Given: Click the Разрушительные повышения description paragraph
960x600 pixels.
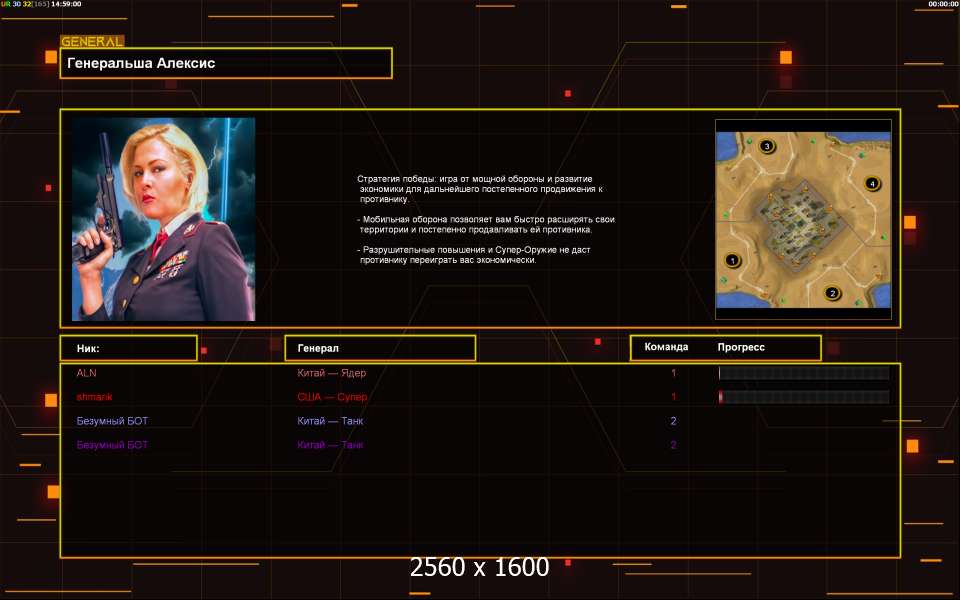Looking at the screenshot, I should tap(474, 255).
